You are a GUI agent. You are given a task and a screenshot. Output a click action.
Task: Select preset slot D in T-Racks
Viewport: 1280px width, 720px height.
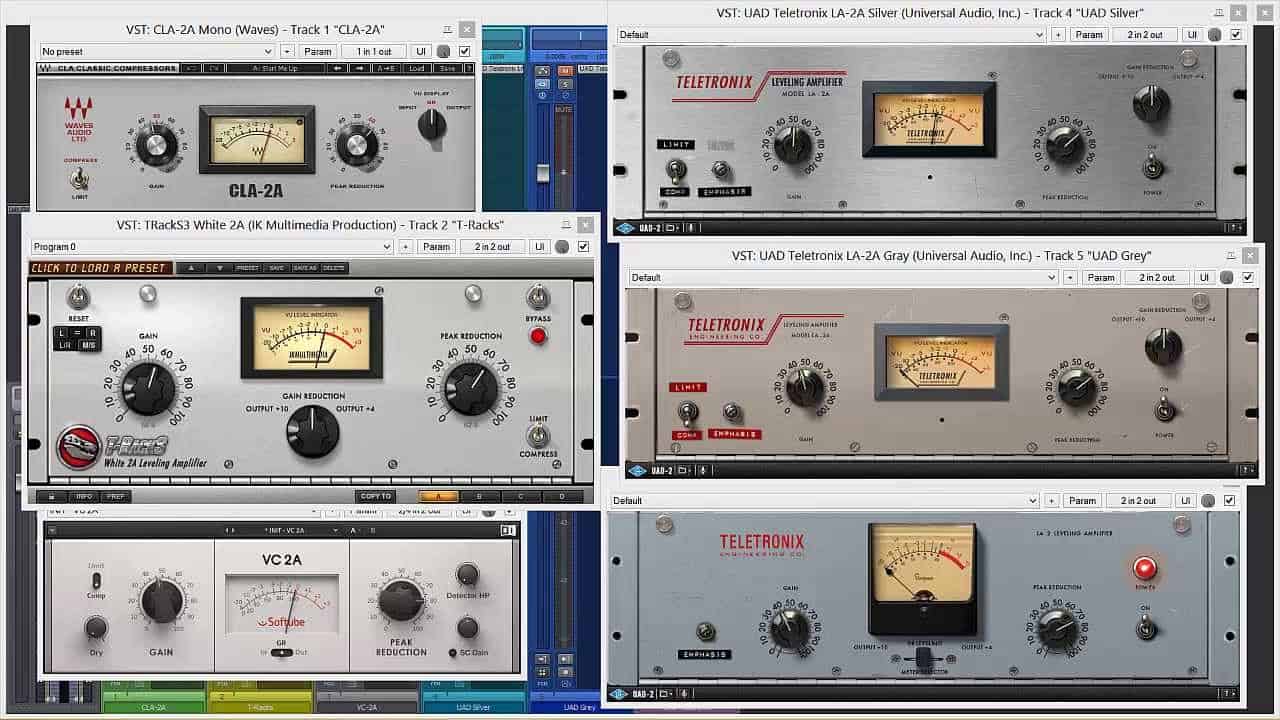click(562, 496)
